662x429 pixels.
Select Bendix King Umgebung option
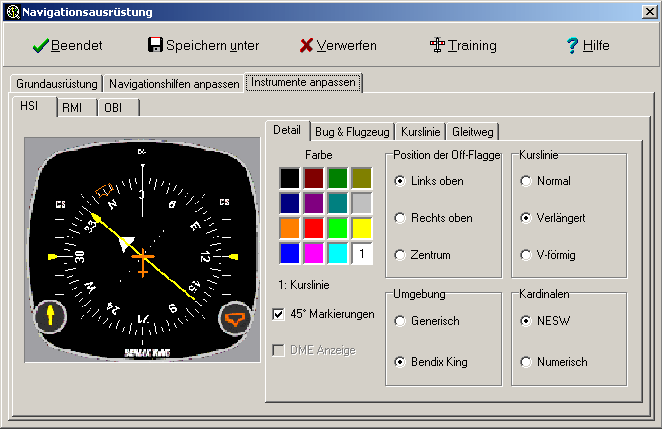click(x=431, y=362)
